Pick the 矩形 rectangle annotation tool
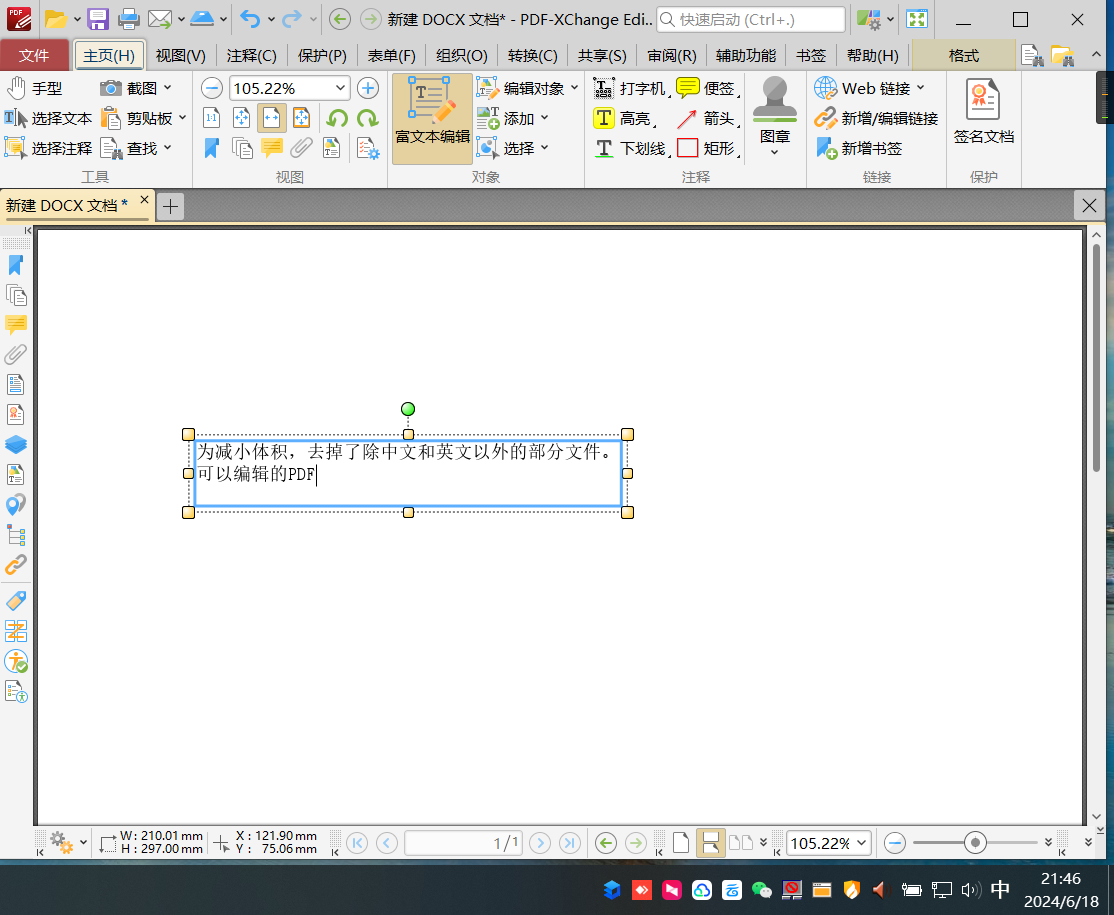The height and width of the screenshot is (915, 1114). coord(706,148)
